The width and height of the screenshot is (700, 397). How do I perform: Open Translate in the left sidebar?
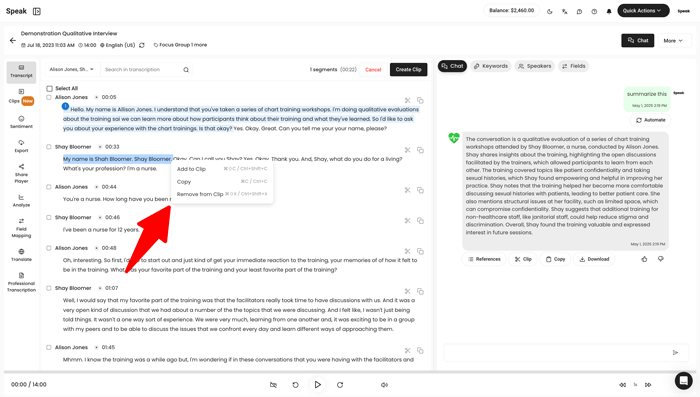click(21, 255)
